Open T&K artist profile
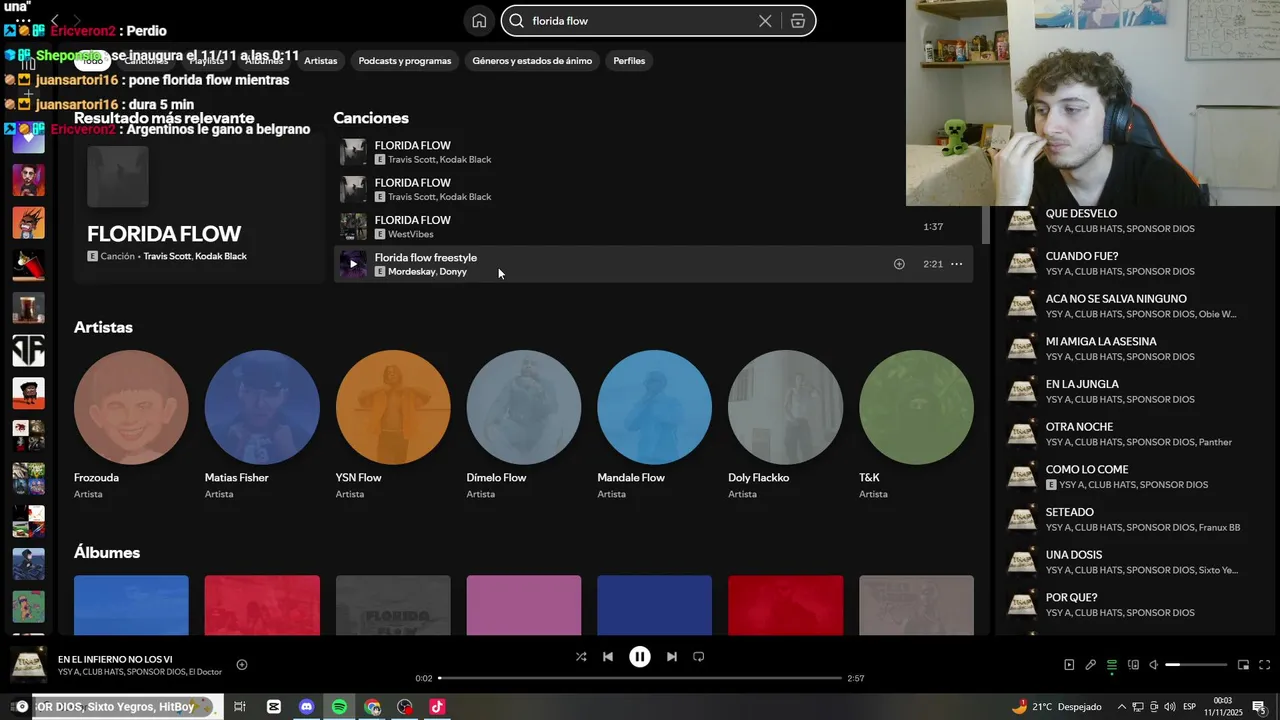This screenshot has height=720, width=1280. pyautogui.click(x=916, y=424)
